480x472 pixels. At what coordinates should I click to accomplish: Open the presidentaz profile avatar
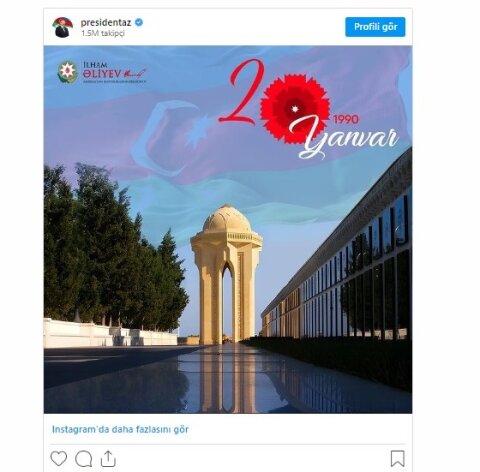tap(62, 27)
